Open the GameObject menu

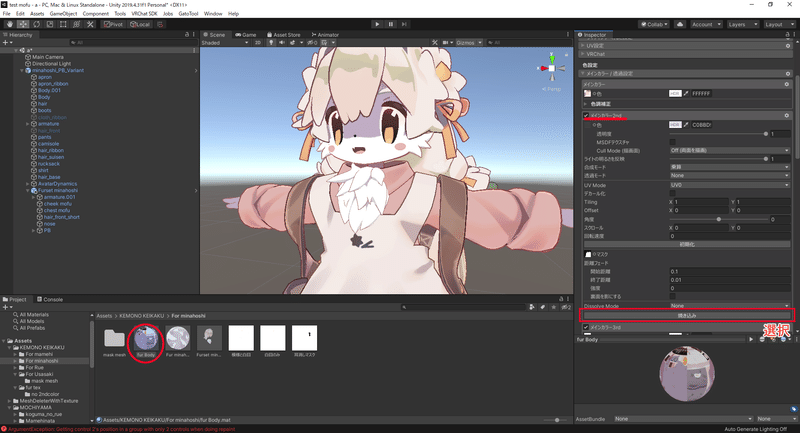63,14
